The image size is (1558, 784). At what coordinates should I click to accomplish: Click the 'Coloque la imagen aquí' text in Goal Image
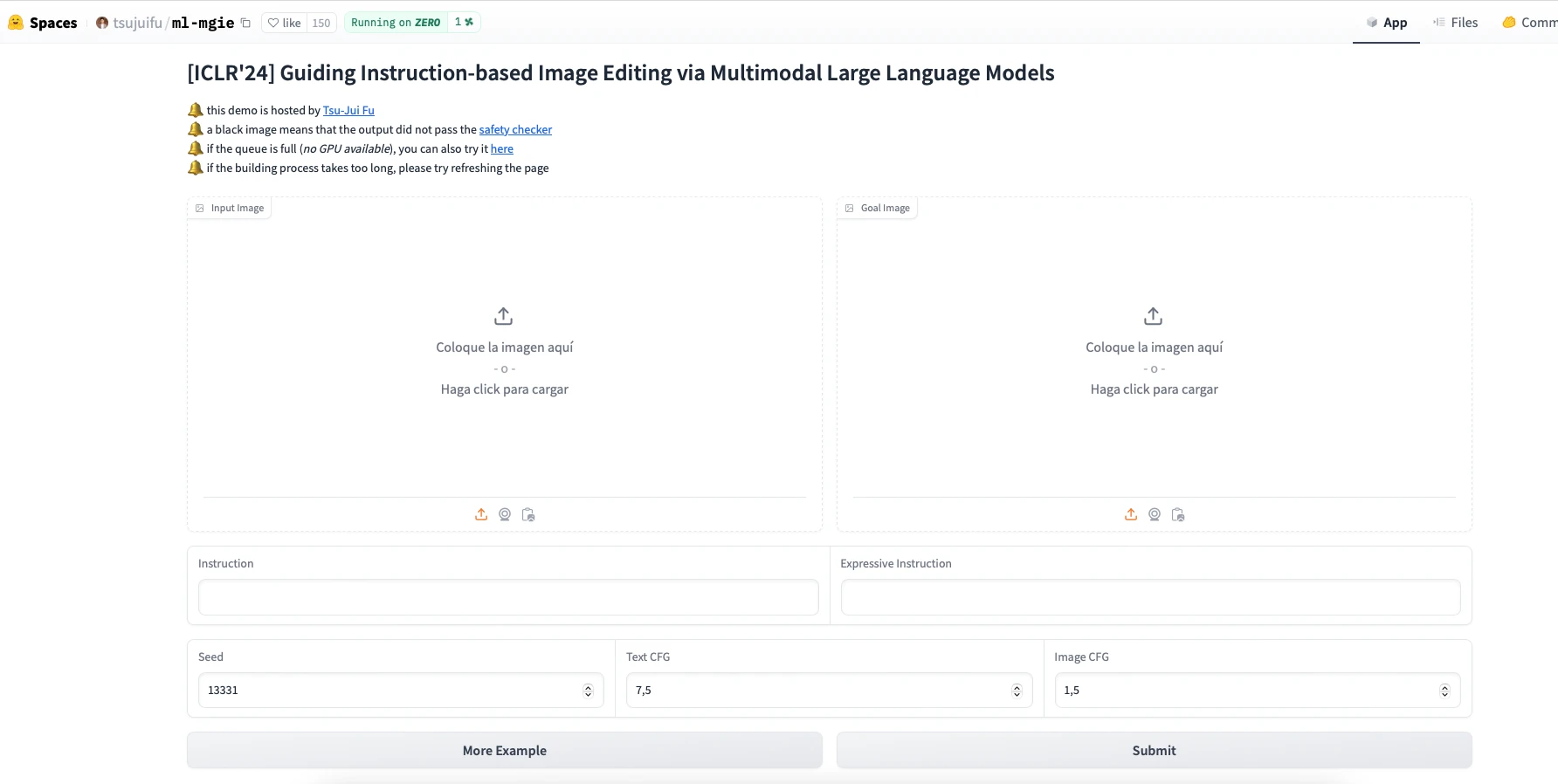pyautogui.click(x=1155, y=347)
